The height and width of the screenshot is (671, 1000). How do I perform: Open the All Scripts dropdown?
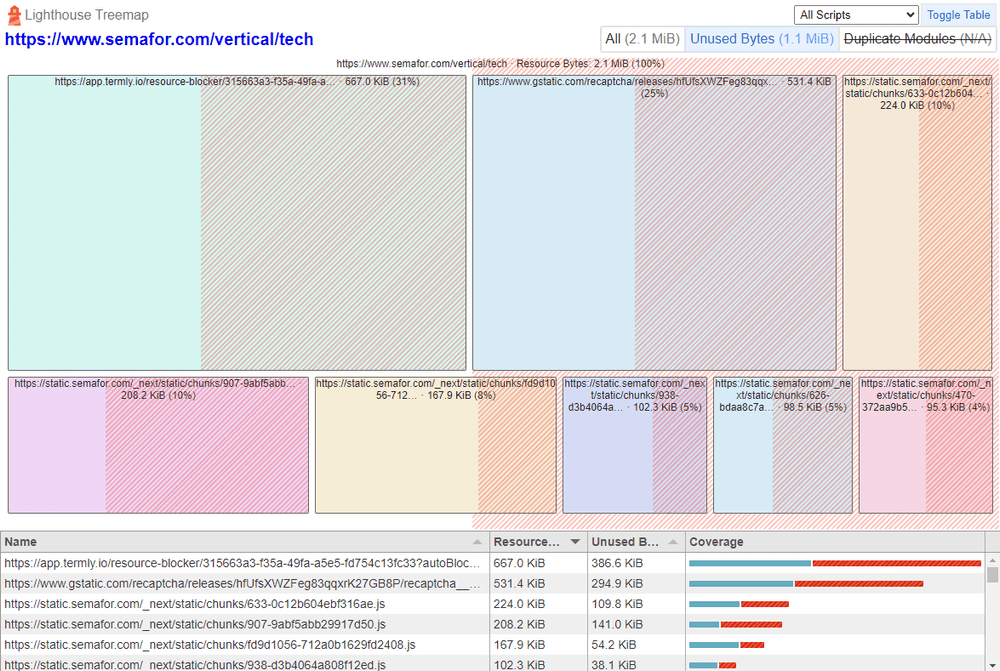856,15
